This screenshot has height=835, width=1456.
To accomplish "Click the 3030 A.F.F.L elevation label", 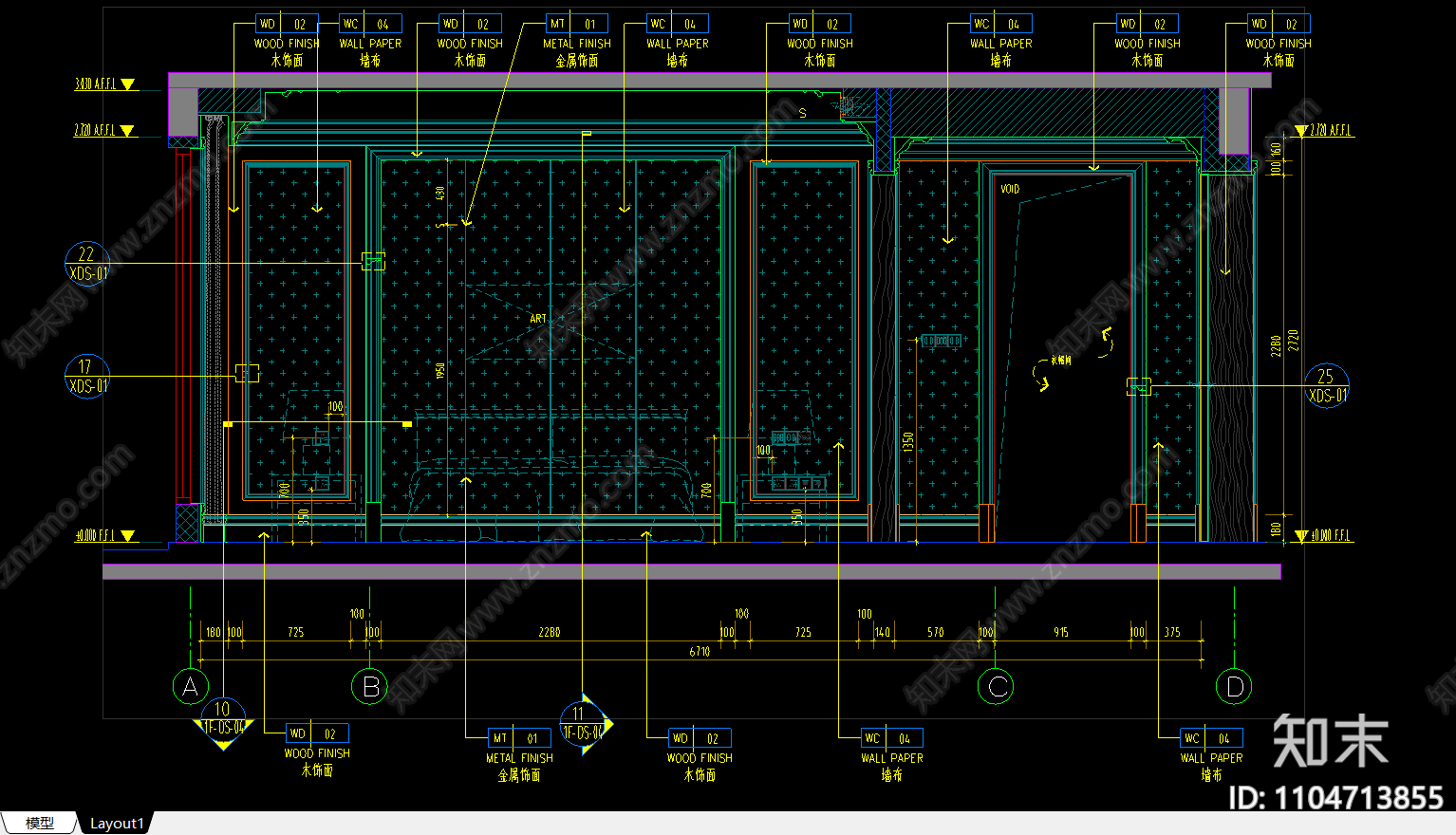I will (96, 84).
